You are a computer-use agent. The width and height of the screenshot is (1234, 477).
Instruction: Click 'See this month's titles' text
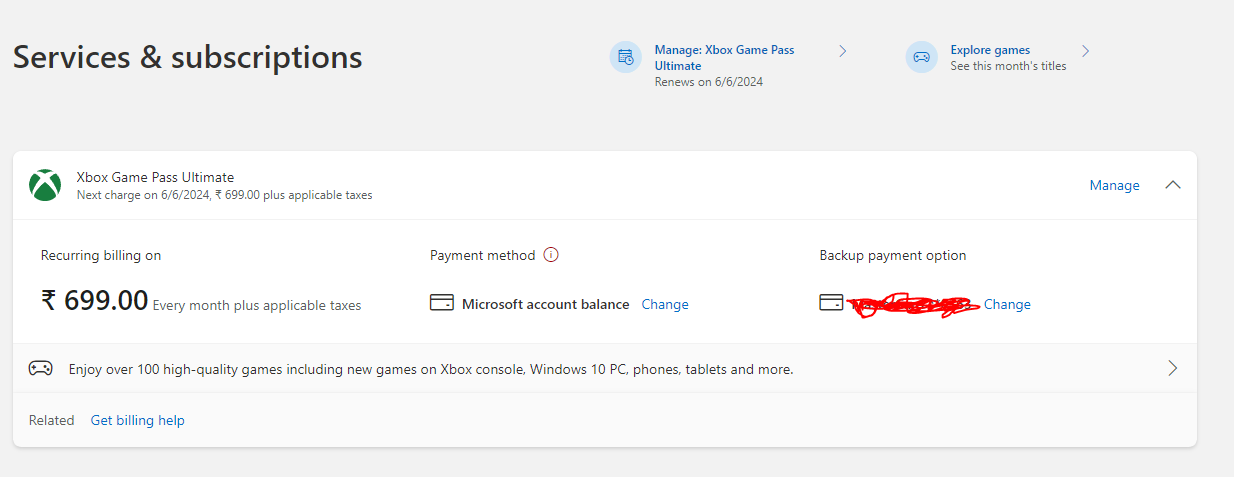point(1008,66)
